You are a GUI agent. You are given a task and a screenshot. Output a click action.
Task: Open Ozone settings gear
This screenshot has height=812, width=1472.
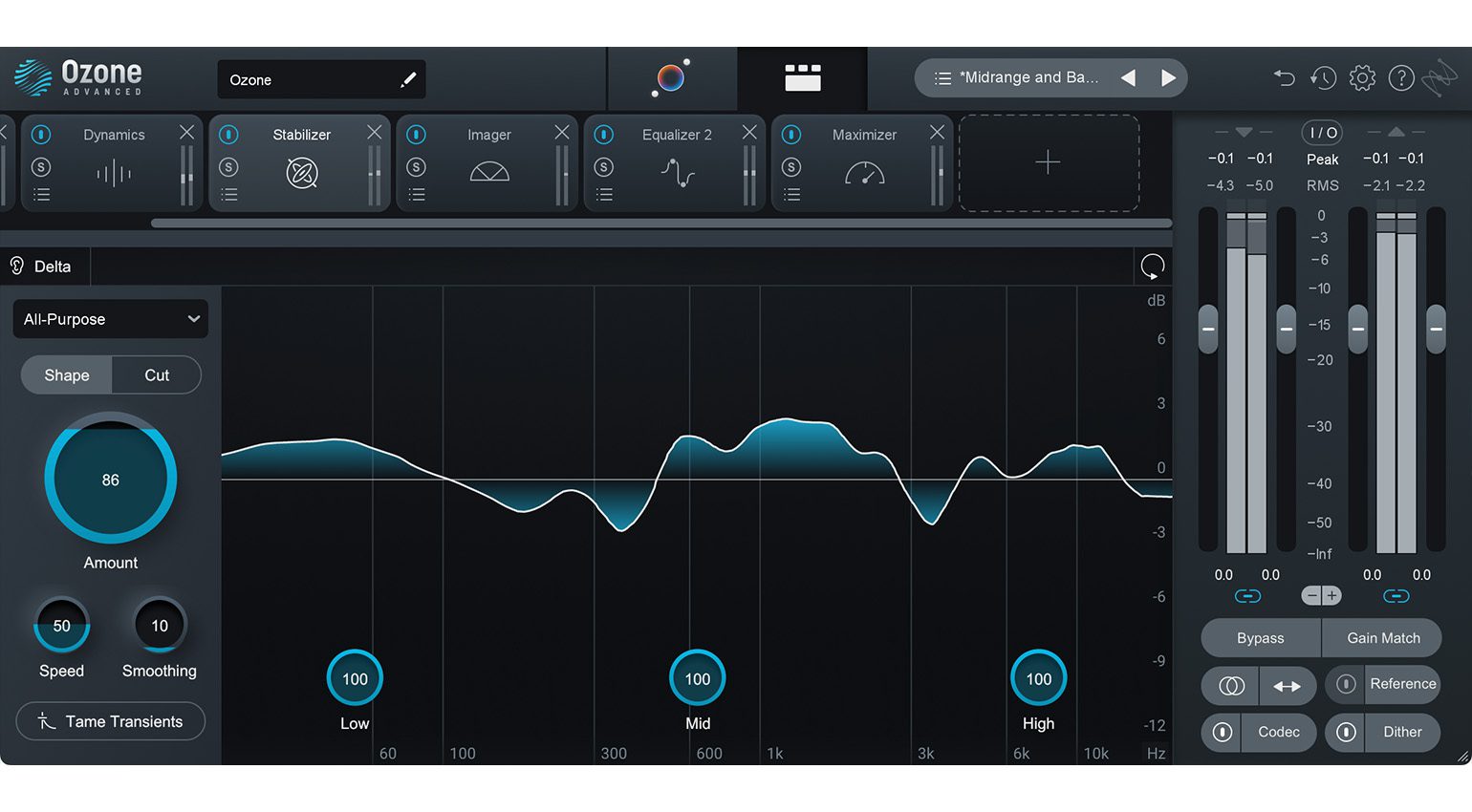click(x=1362, y=77)
